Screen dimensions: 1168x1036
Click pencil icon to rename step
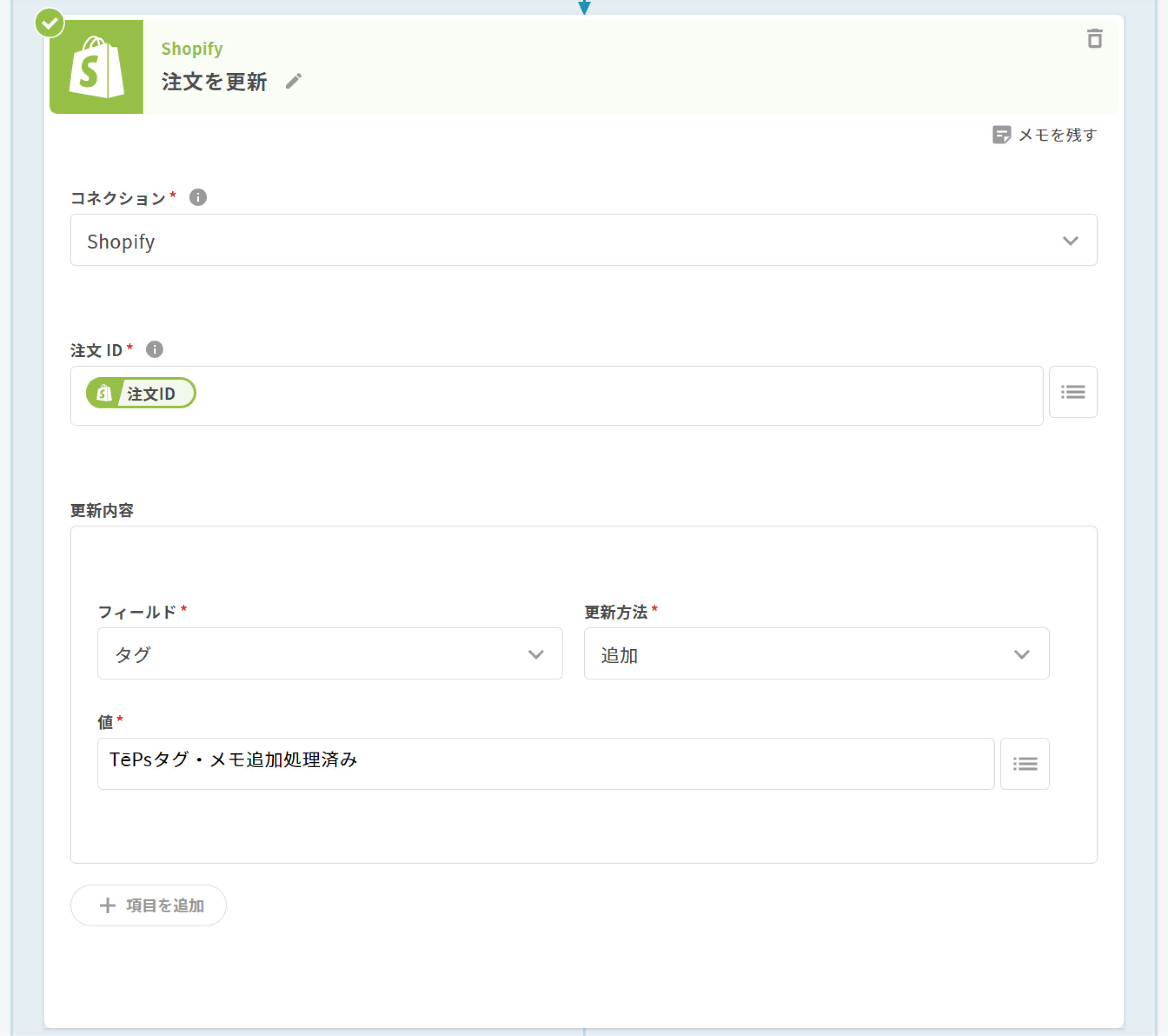[293, 82]
